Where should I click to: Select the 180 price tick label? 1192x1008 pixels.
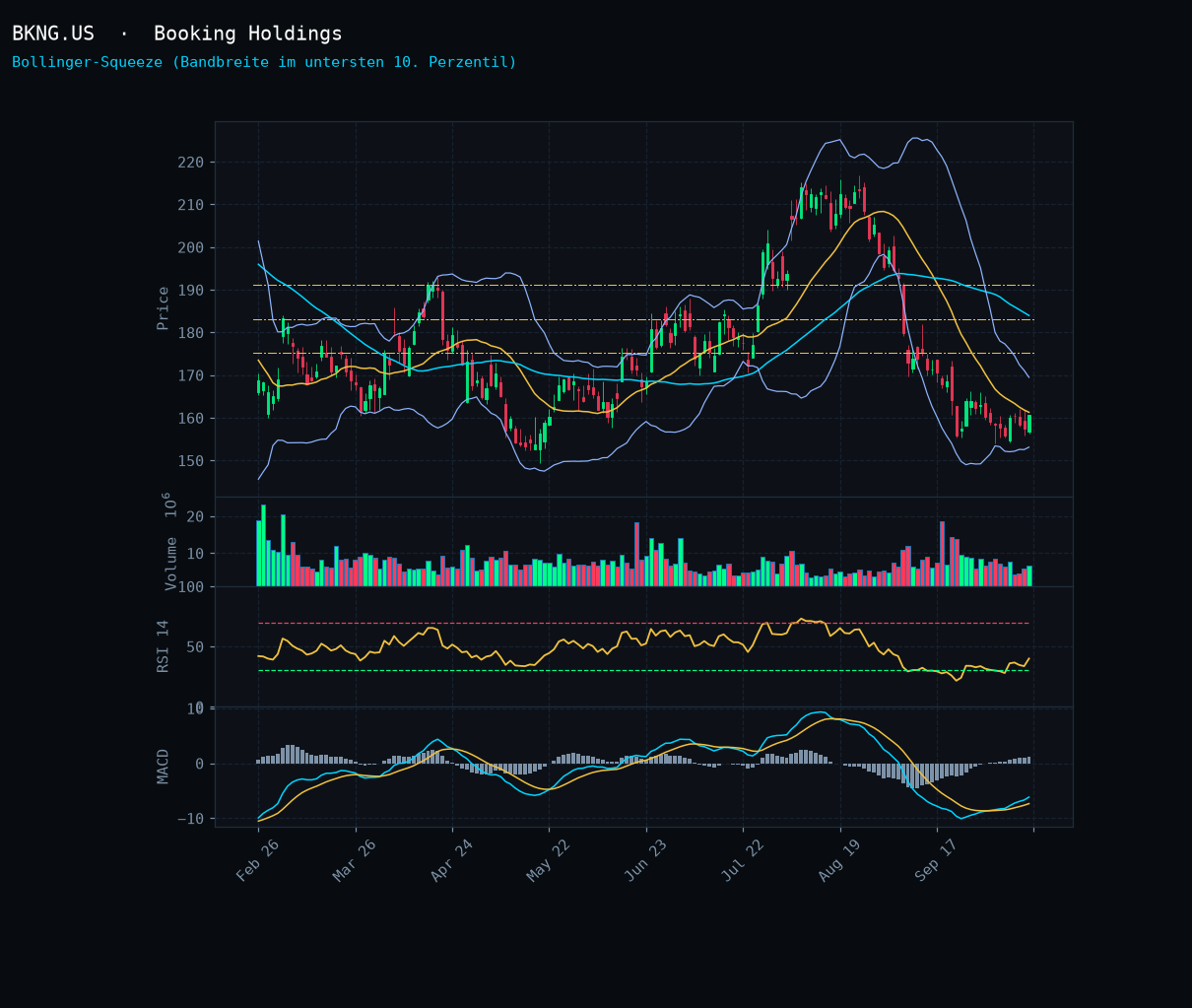coord(190,333)
